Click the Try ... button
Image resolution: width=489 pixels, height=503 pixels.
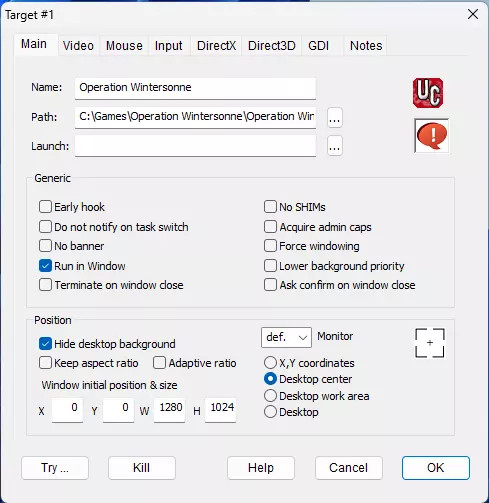click(x=55, y=468)
